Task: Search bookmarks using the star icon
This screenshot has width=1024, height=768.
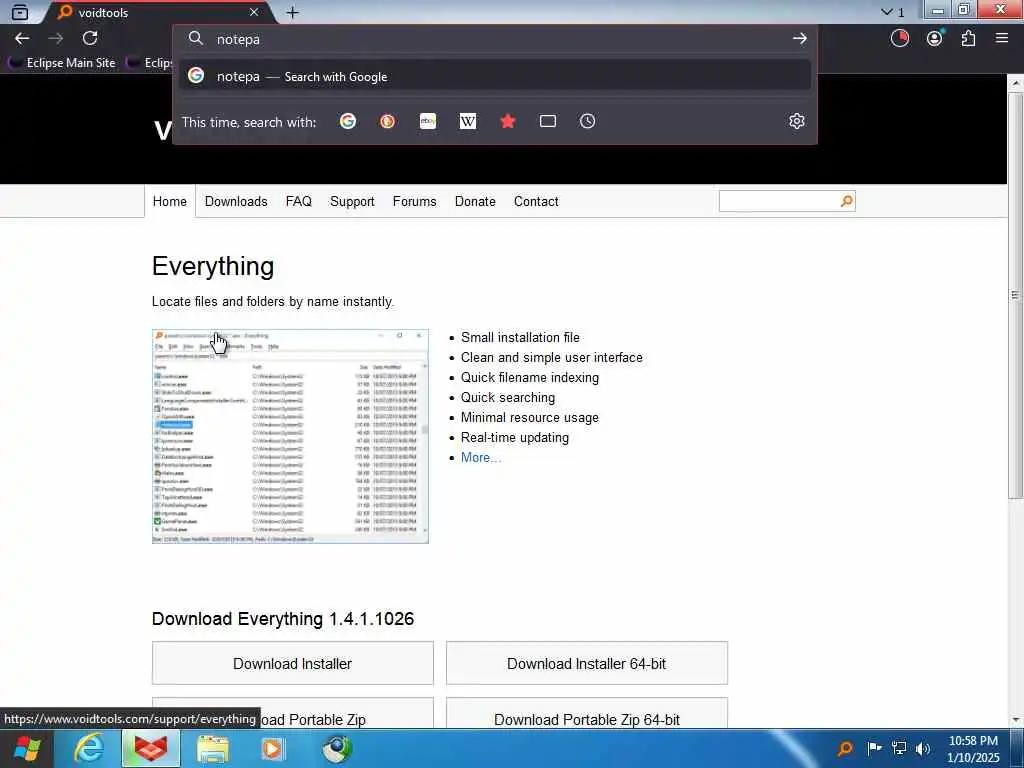Action: coord(507,121)
